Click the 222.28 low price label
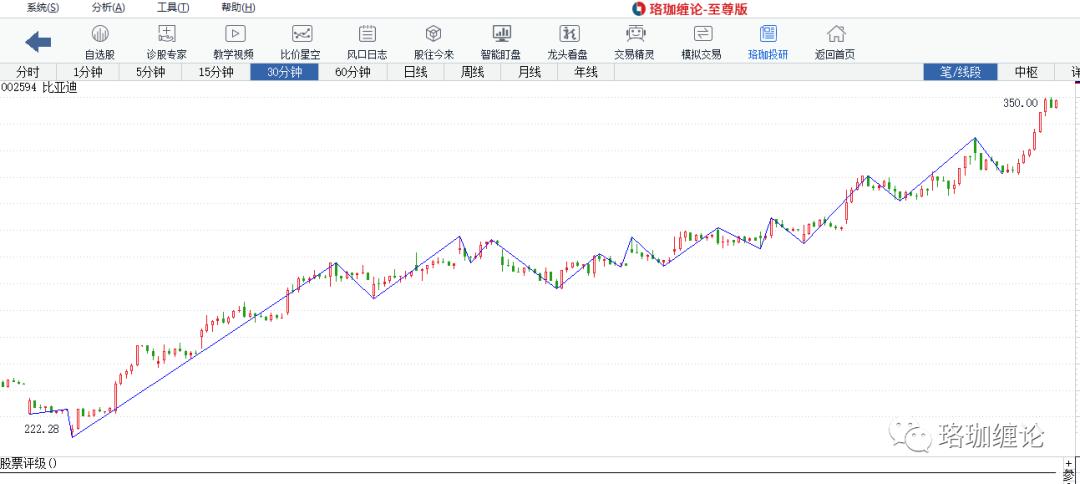This screenshot has width=1080, height=484. [x=42, y=429]
